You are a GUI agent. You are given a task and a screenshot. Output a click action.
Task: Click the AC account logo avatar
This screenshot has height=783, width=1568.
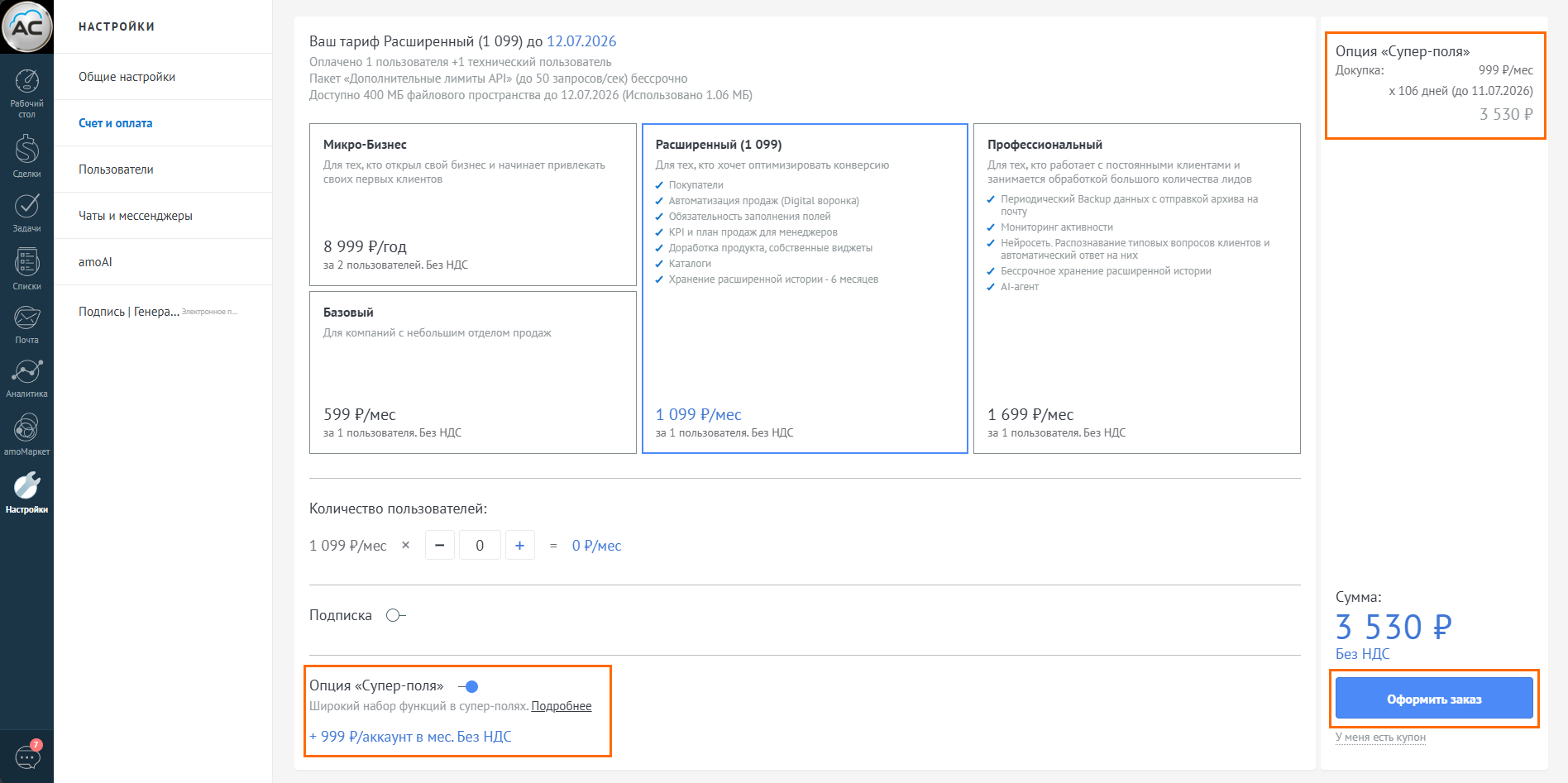click(x=26, y=26)
